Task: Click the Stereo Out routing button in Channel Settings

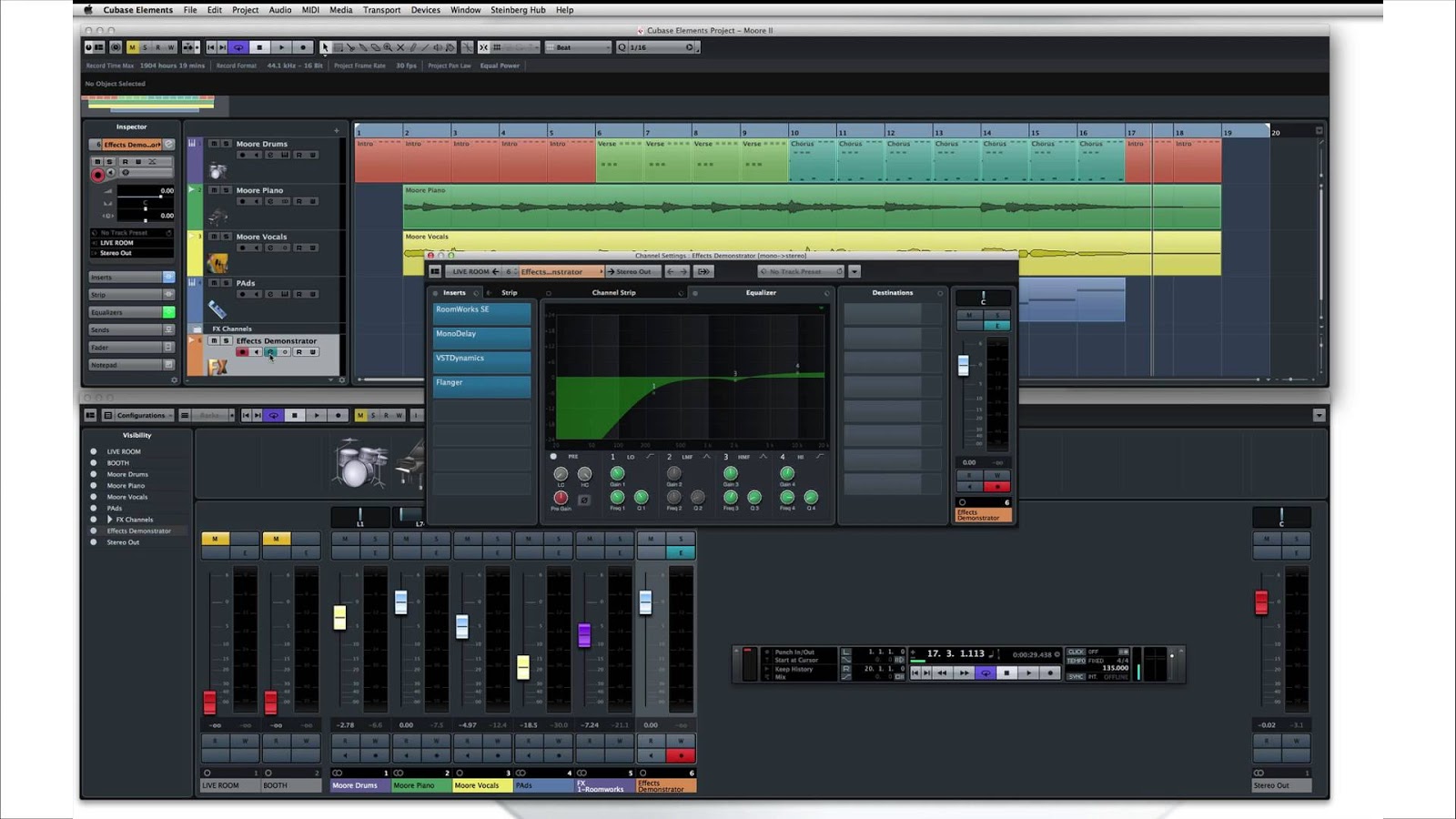Action: pyautogui.click(x=632, y=271)
